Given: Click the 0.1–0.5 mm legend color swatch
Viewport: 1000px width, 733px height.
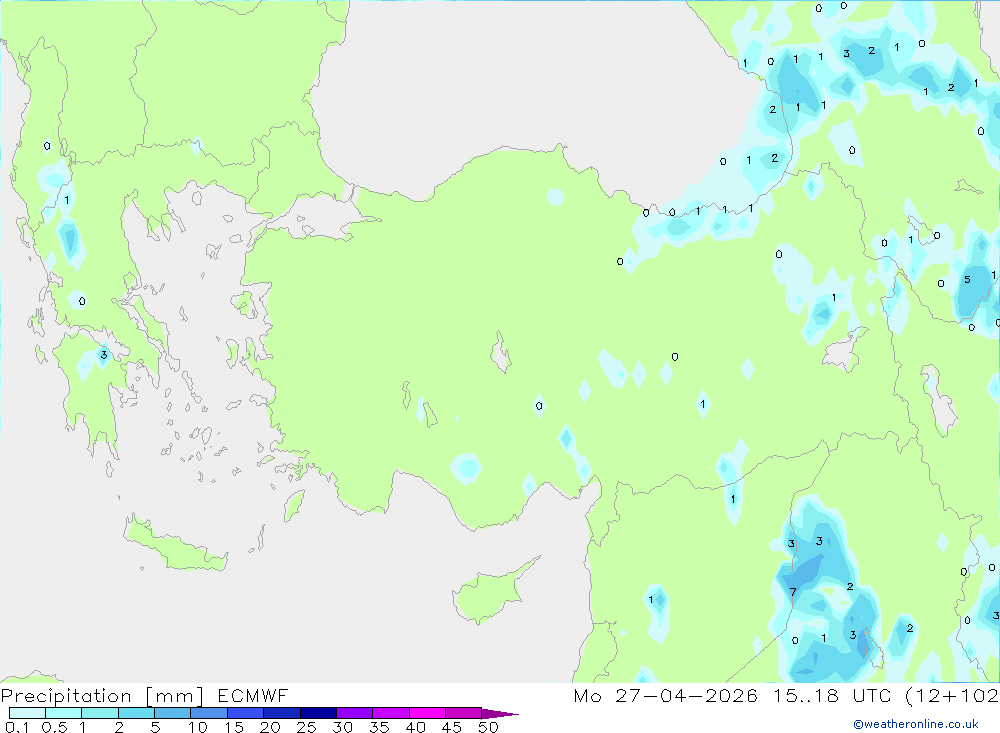Looking at the screenshot, I should point(27,713).
